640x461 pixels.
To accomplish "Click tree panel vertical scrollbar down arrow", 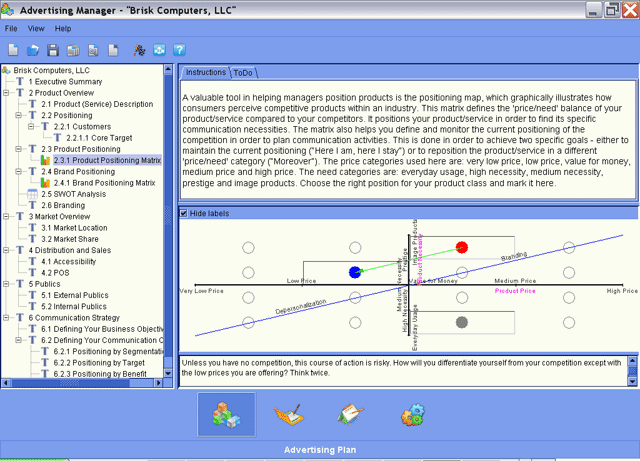I will (x=168, y=373).
